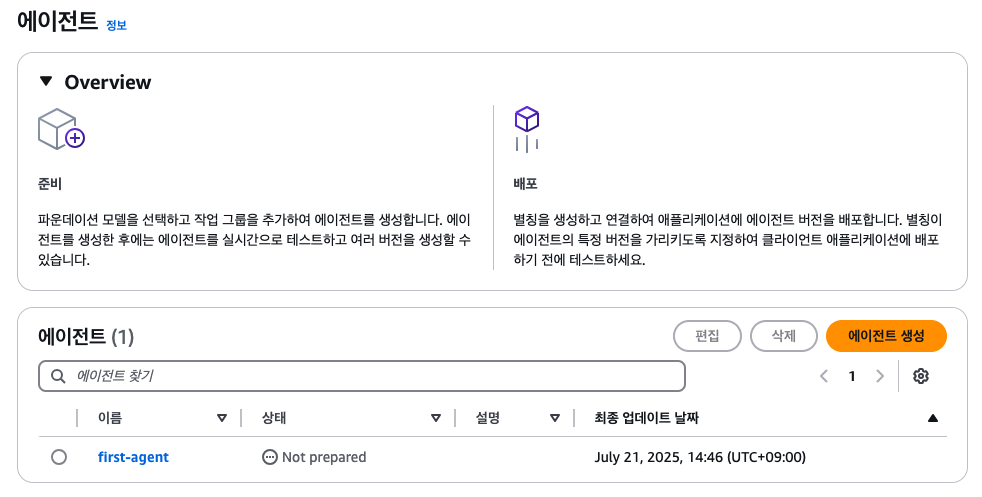The height and width of the screenshot is (497, 982).
Task: Sort by 이름 column arrow
Action: 222,418
